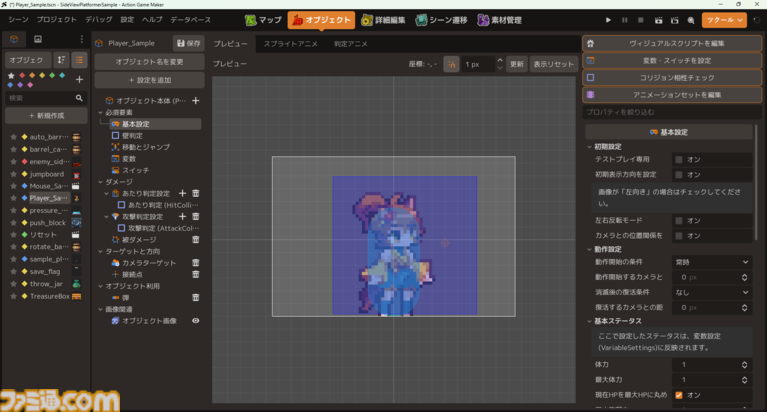Click + 設定を追加 button
767x412 pixels.
(x=149, y=80)
